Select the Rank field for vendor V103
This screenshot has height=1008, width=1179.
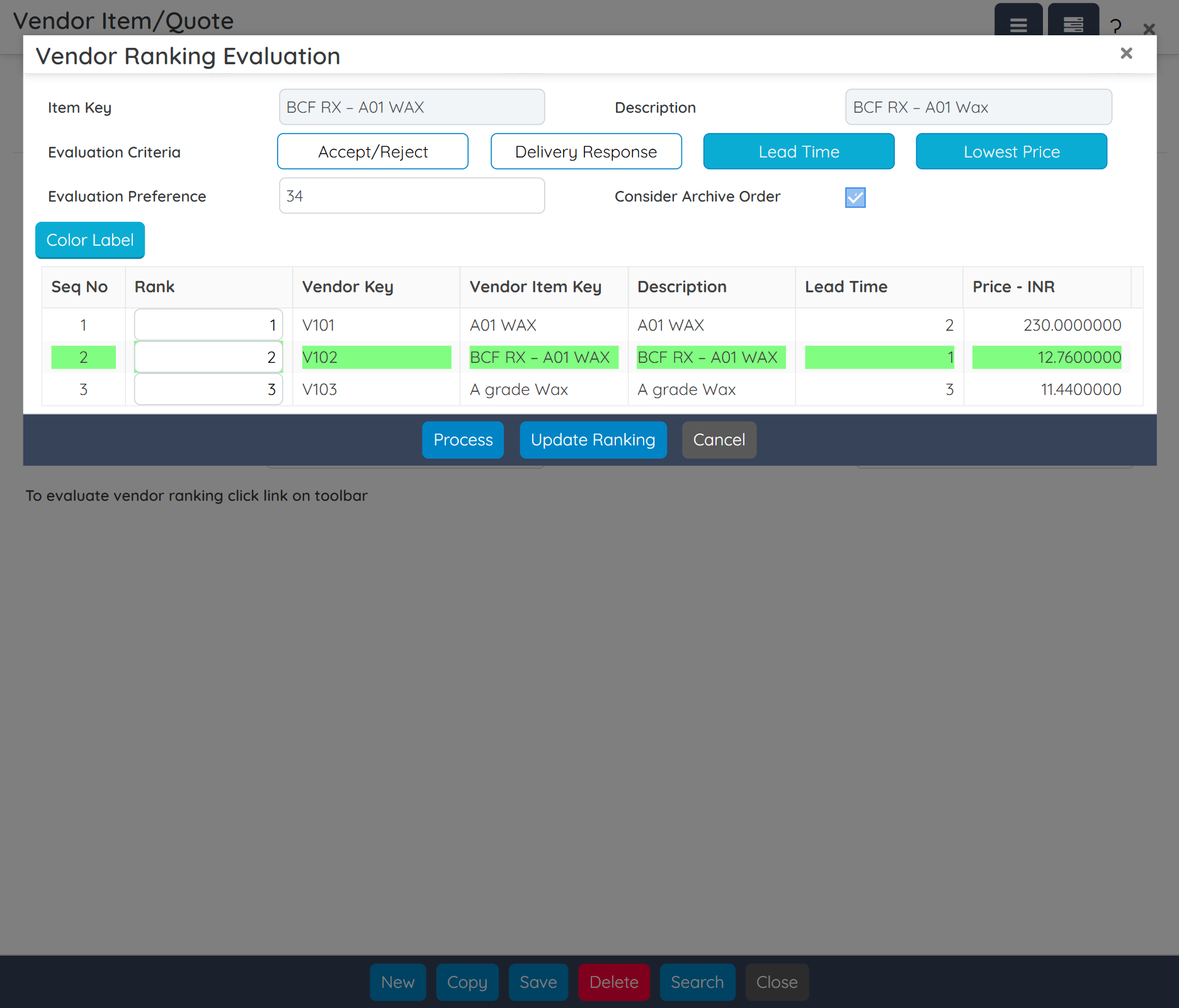pyautogui.click(x=208, y=389)
